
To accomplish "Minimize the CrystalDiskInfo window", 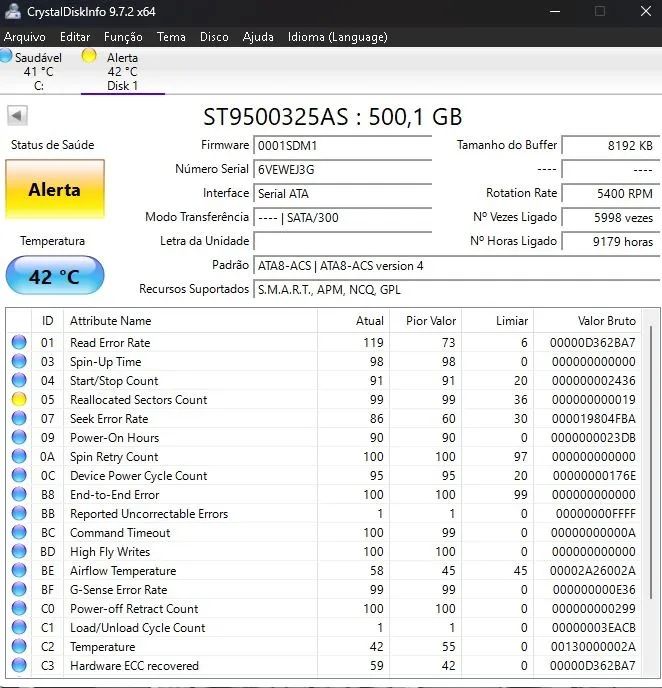I will coord(555,11).
